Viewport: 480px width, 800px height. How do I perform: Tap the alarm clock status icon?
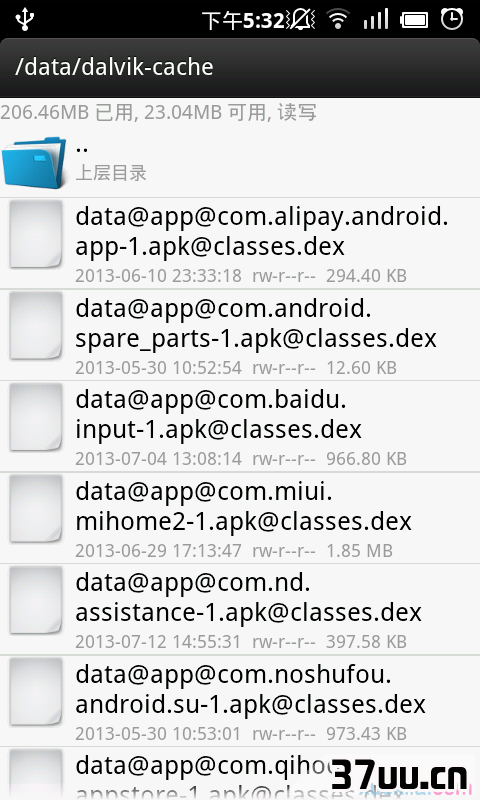[452, 19]
